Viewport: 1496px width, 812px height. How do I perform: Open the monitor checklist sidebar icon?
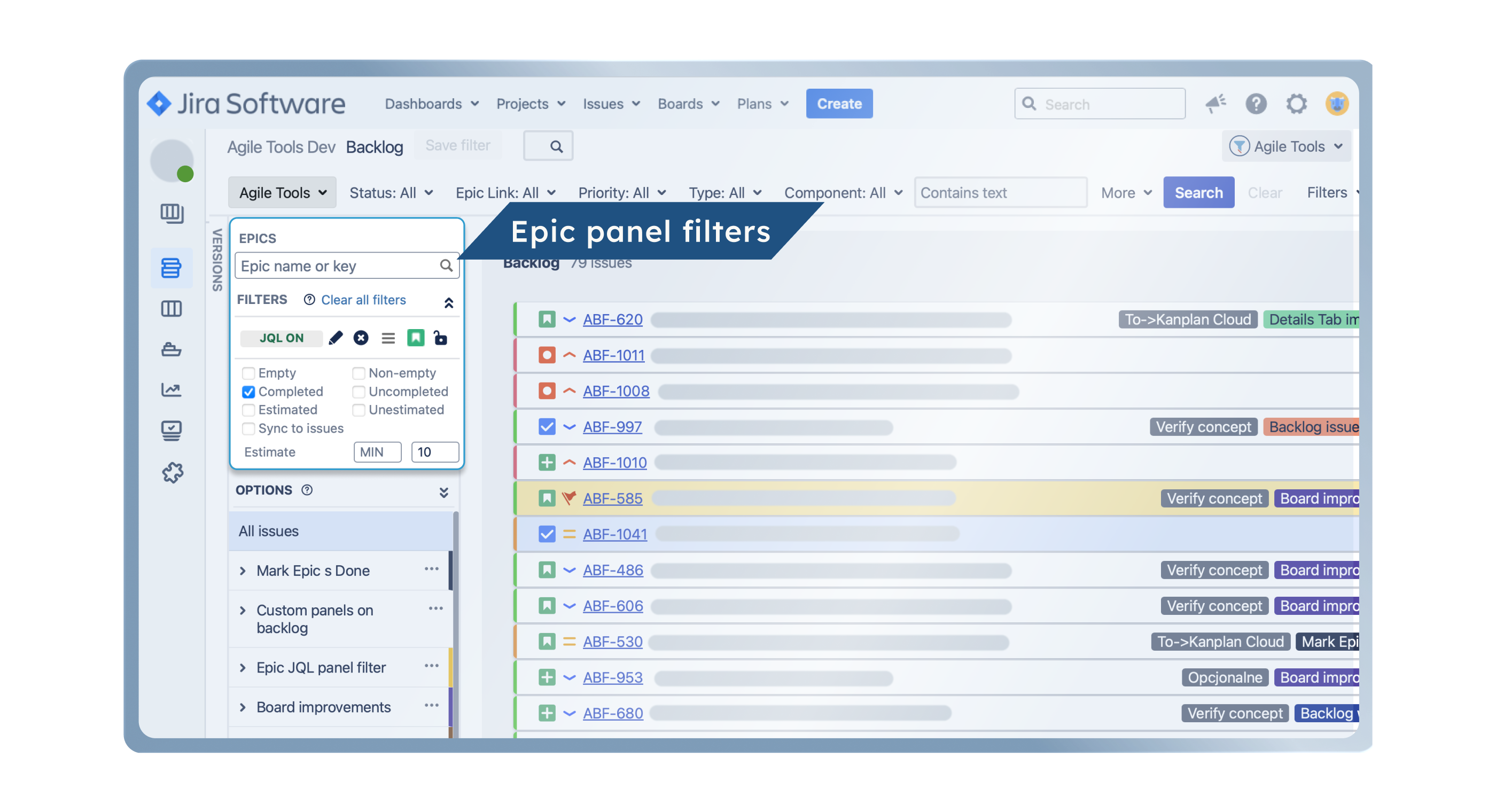[172, 431]
